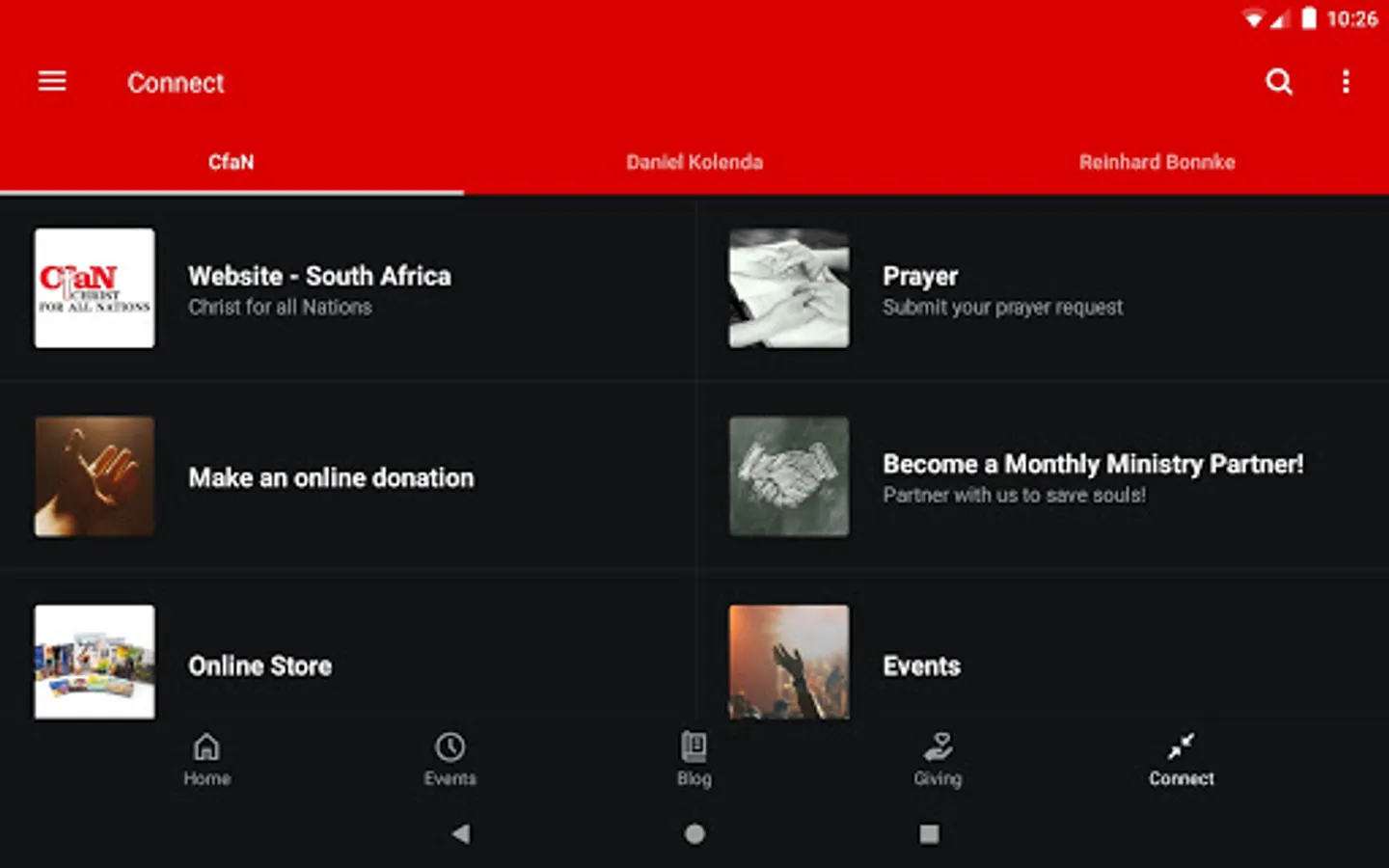
Task: Open the Events list item title
Action: 921,666
